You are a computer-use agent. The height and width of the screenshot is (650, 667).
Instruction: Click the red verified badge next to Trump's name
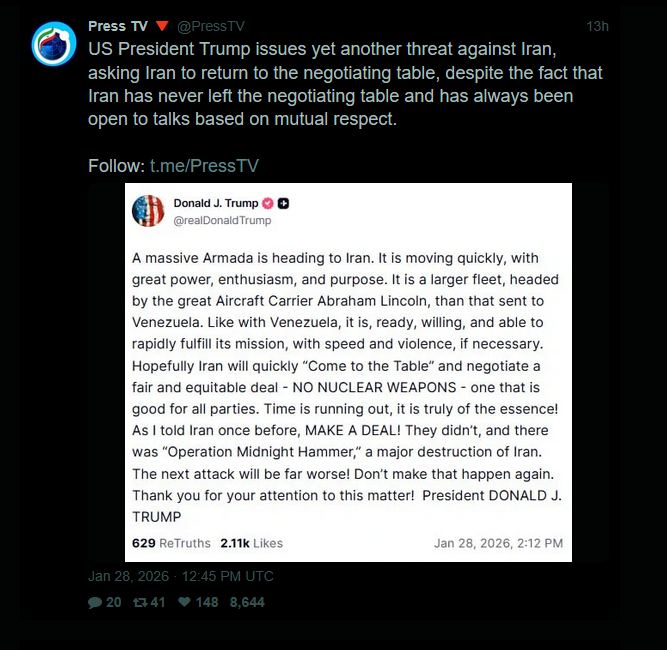[x=267, y=203]
